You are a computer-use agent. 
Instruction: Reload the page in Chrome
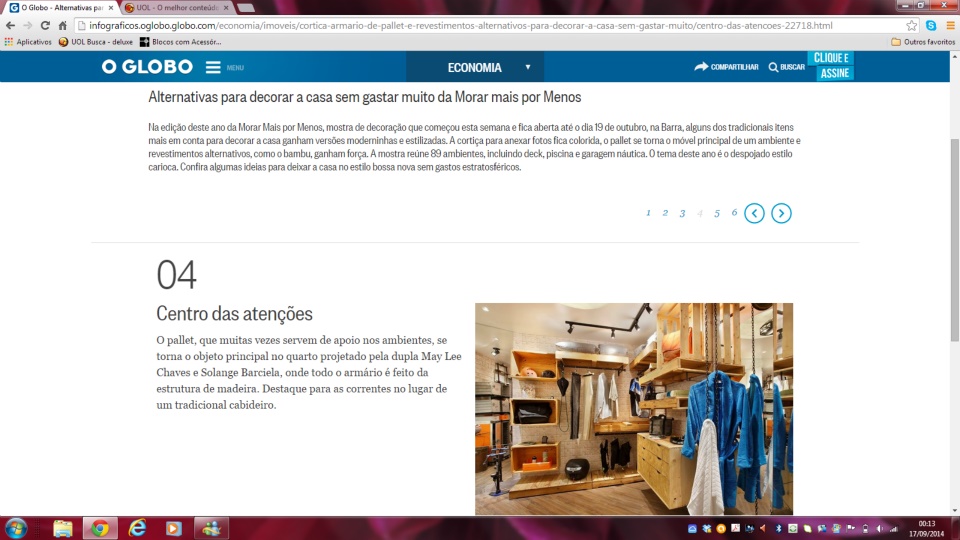point(45,25)
